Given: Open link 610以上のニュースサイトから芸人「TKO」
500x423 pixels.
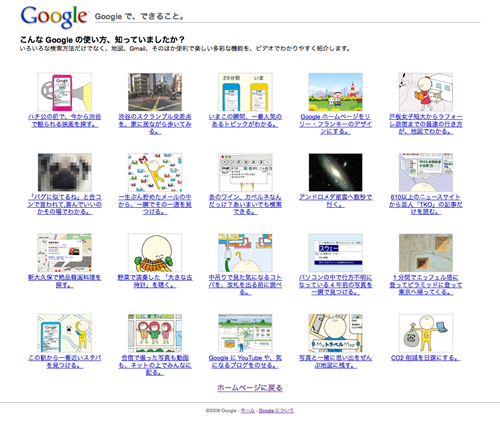Looking at the screenshot, I should (426, 204).
